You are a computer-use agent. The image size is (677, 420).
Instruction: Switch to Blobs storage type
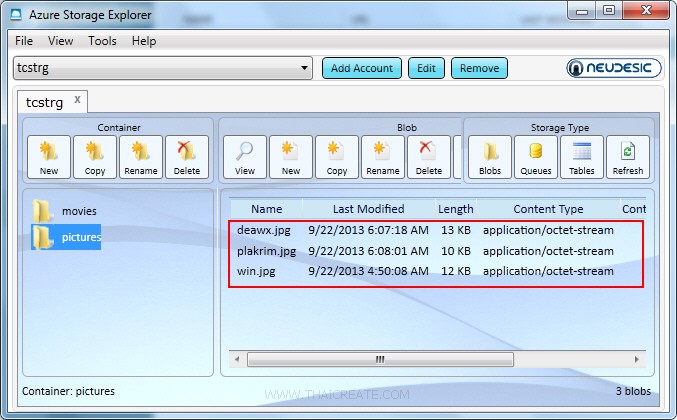point(490,157)
